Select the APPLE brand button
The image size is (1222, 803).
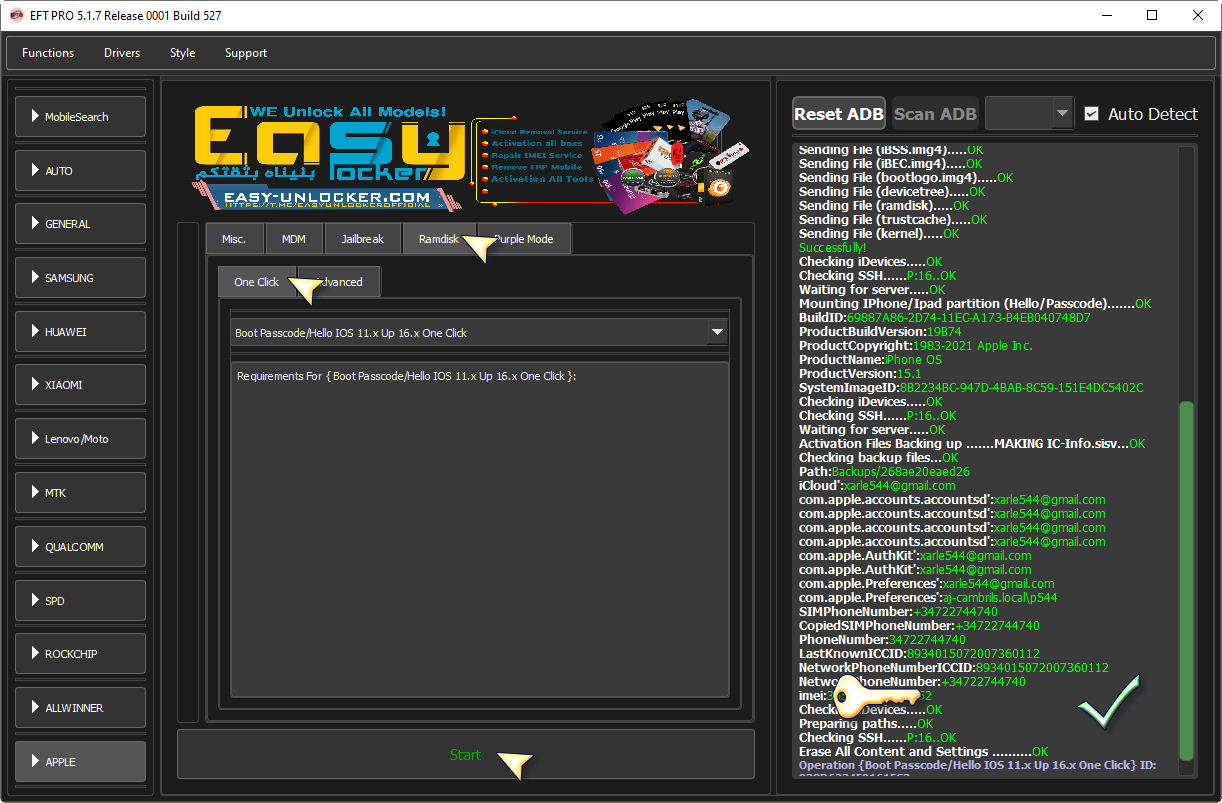tap(81, 762)
